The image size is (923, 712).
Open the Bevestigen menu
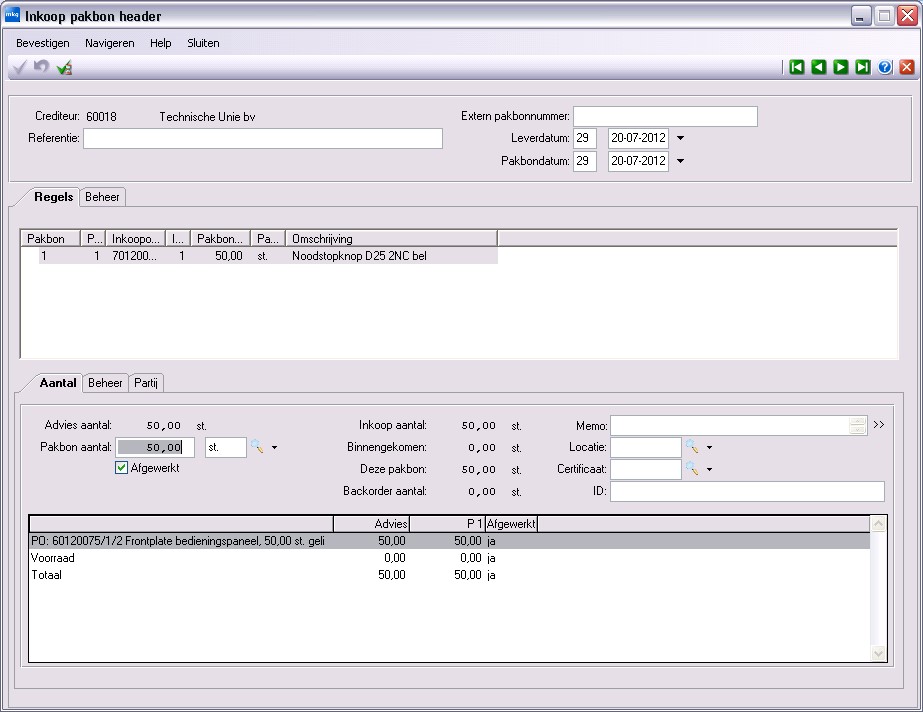pos(42,43)
